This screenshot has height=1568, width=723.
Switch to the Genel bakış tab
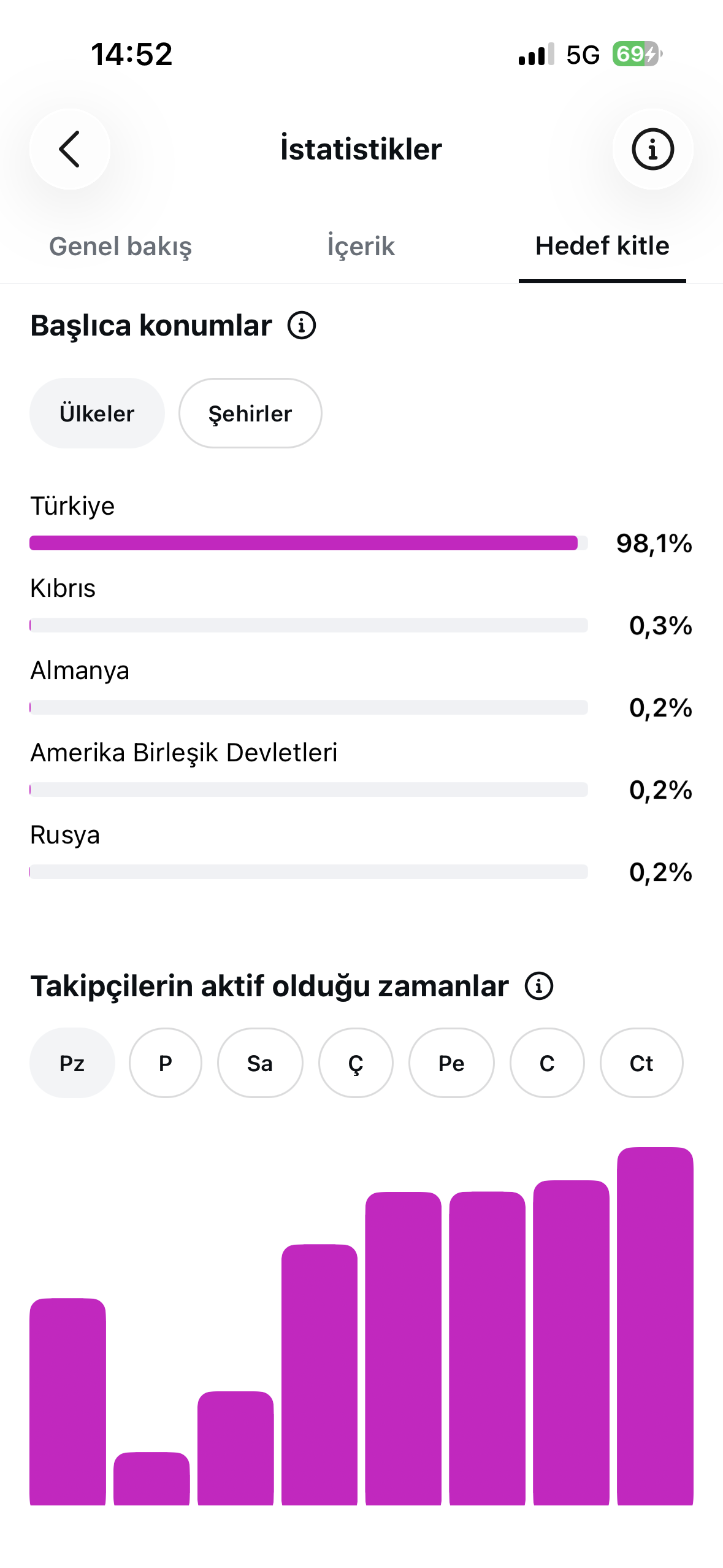click(x=120, y=246)
